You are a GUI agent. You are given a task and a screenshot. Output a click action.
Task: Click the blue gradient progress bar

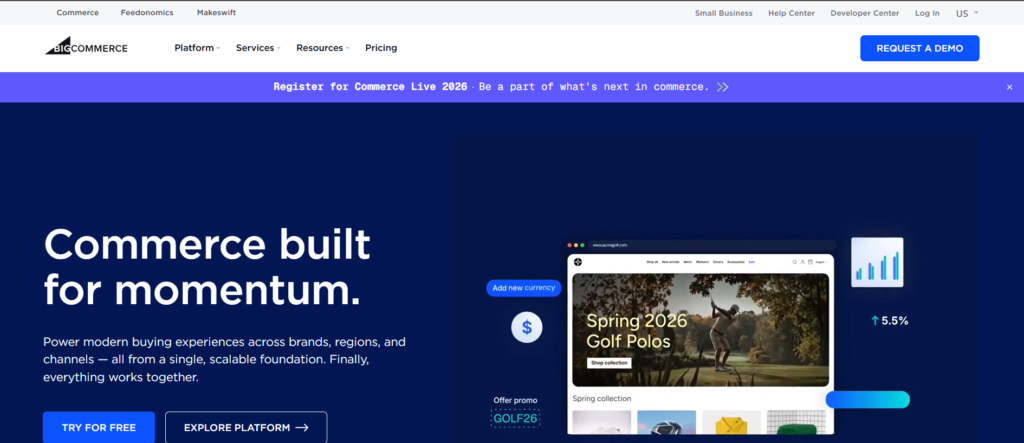click(867, 400)
